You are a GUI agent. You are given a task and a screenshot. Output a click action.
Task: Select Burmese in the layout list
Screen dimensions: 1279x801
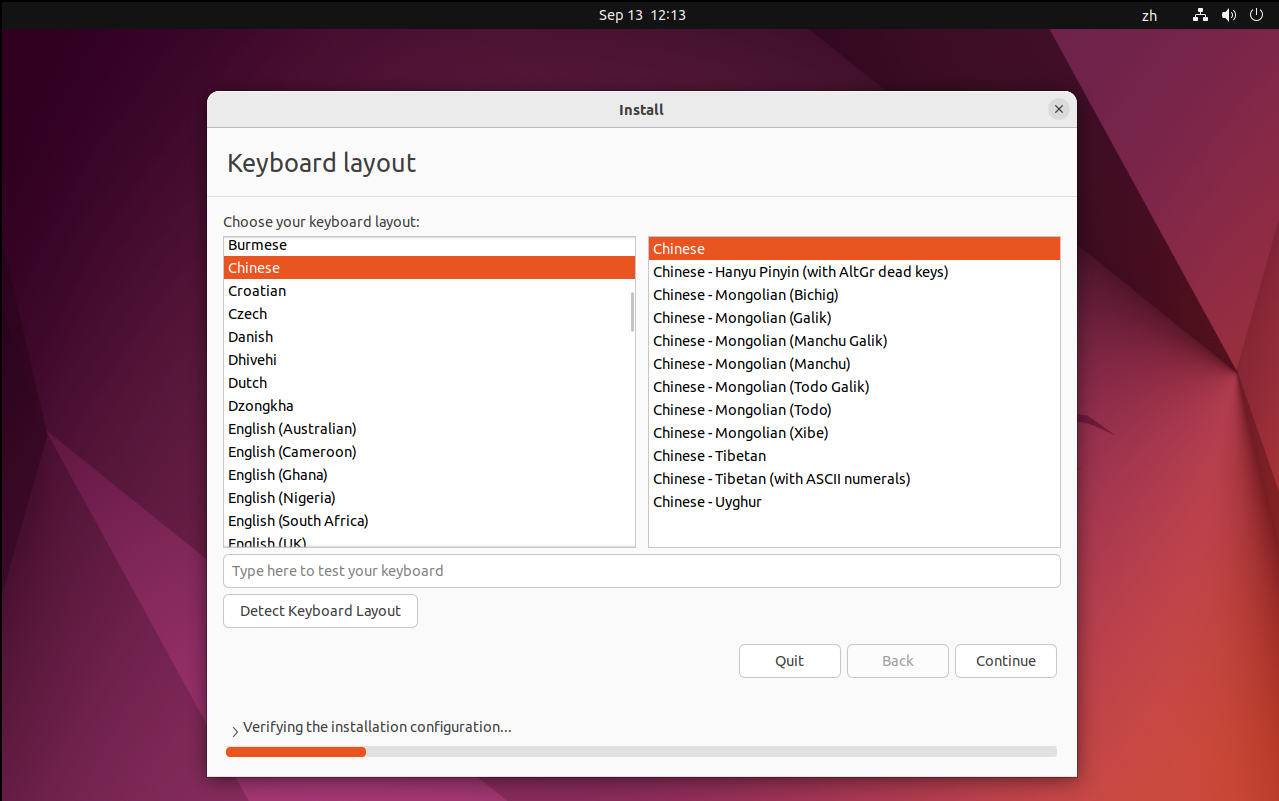click(x=429, y=245)
